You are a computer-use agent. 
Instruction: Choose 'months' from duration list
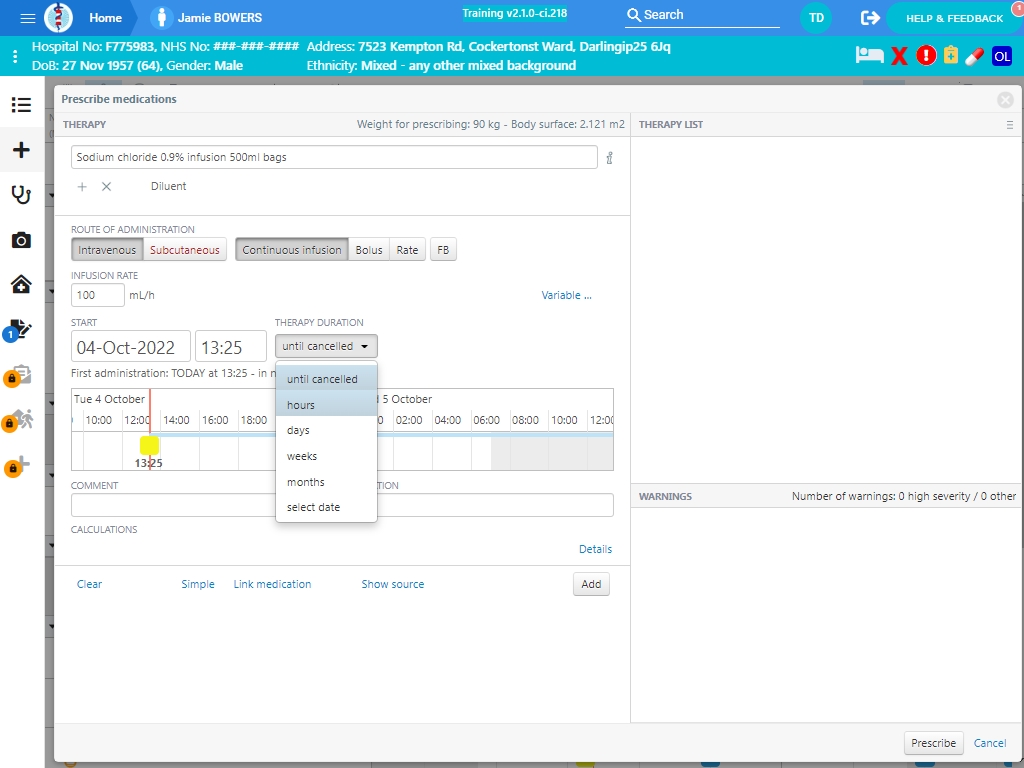[x=327, y=482]
